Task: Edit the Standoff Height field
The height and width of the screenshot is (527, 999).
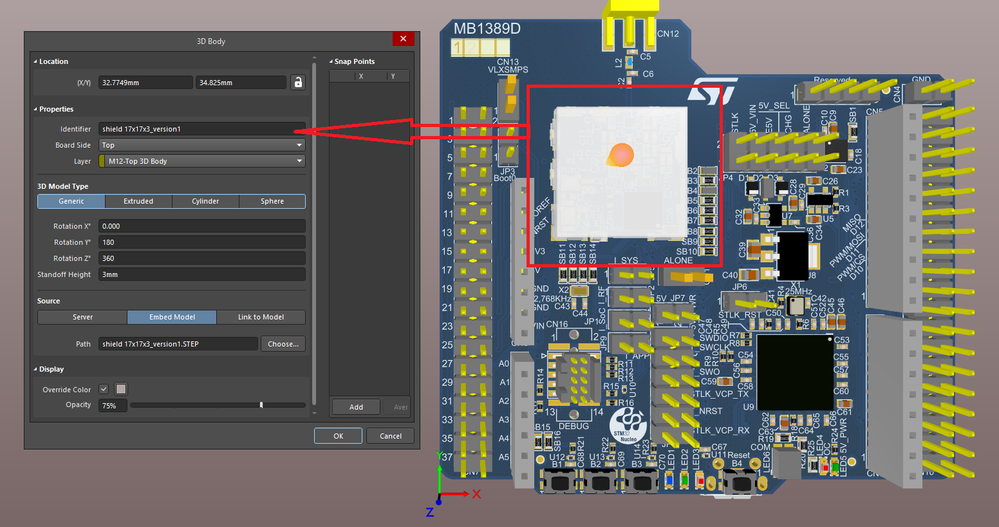Action: [202, 275]
